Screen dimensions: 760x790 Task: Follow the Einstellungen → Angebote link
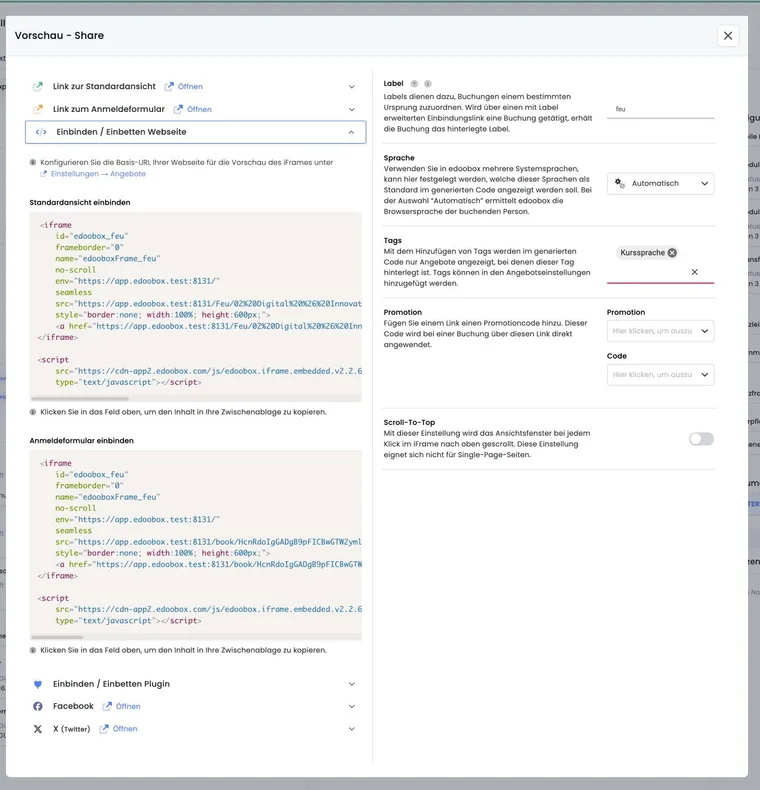98,174
